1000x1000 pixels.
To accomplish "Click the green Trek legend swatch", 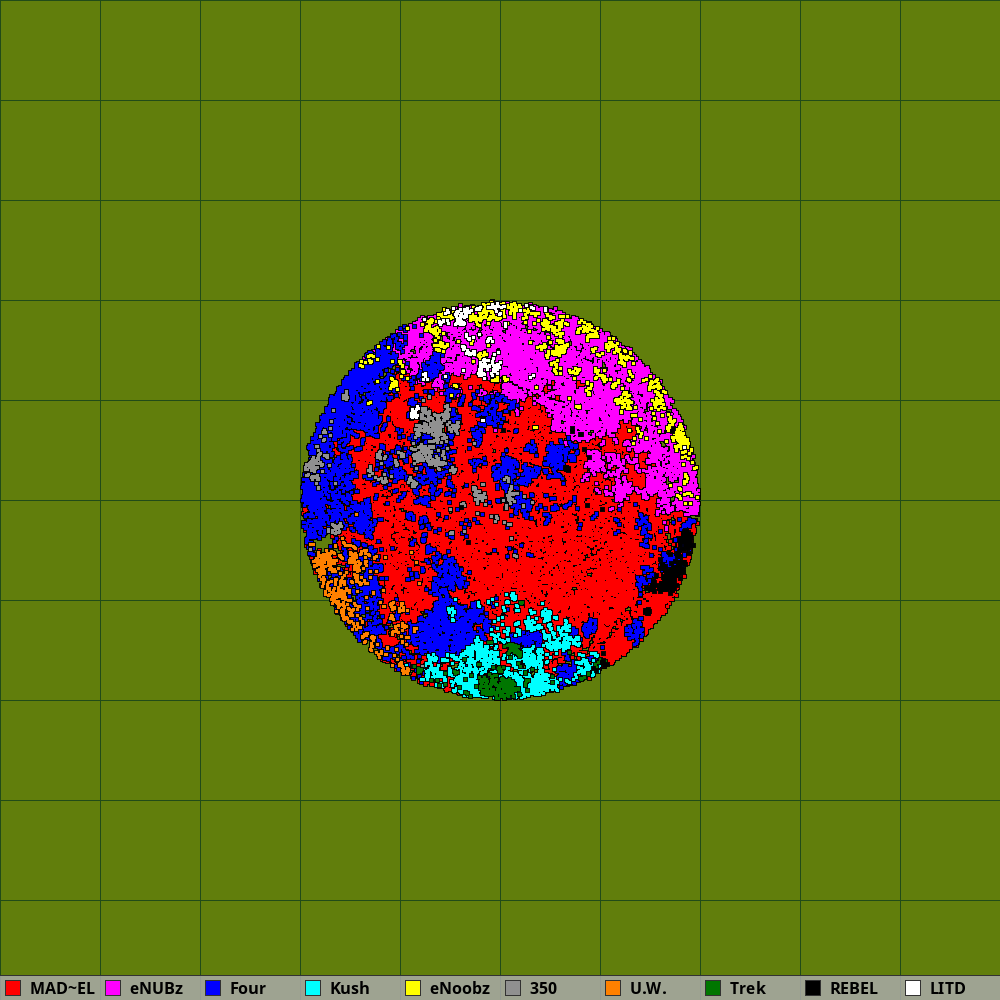I will tap(713, 988).
